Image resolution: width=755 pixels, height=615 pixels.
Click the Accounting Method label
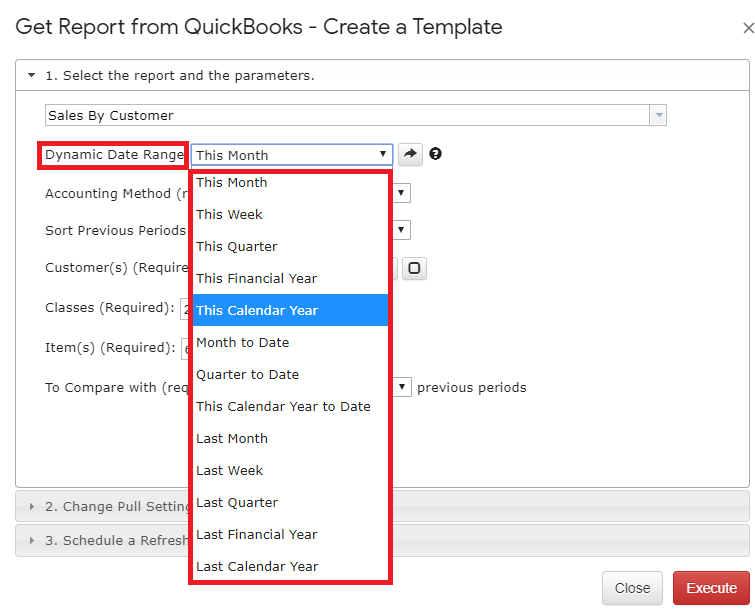(116, 194)
